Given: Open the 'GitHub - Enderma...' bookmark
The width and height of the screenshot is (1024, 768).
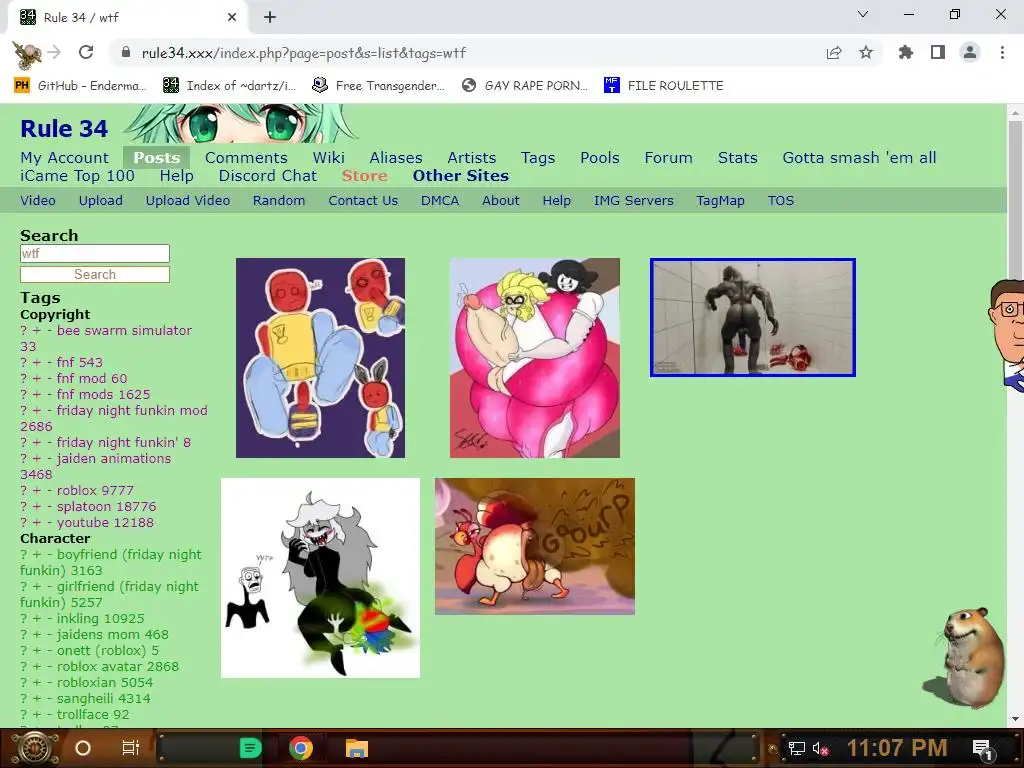Looking at the screenshot, I should [80, 86].
